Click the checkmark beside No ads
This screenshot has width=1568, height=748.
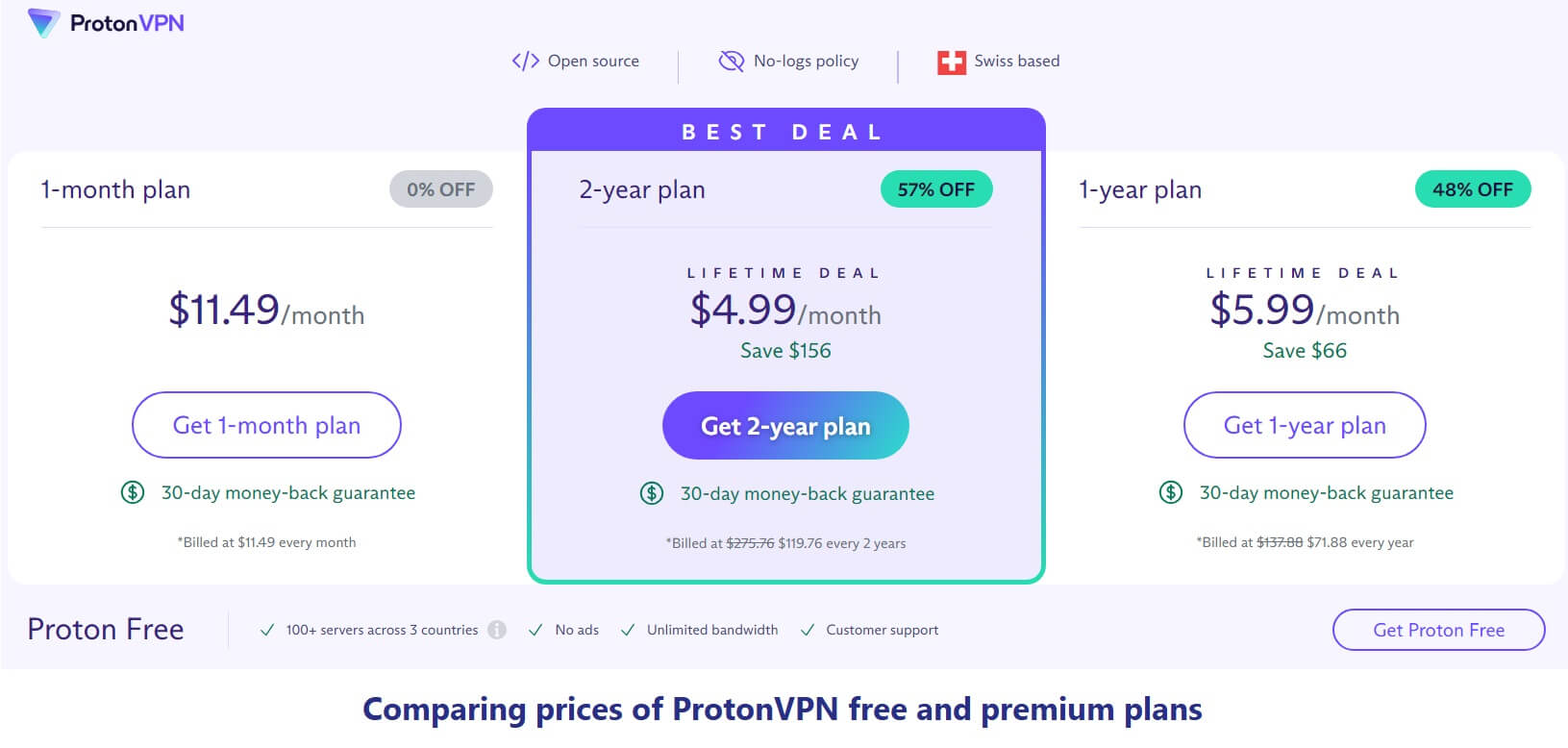click(x=535, y=630)
